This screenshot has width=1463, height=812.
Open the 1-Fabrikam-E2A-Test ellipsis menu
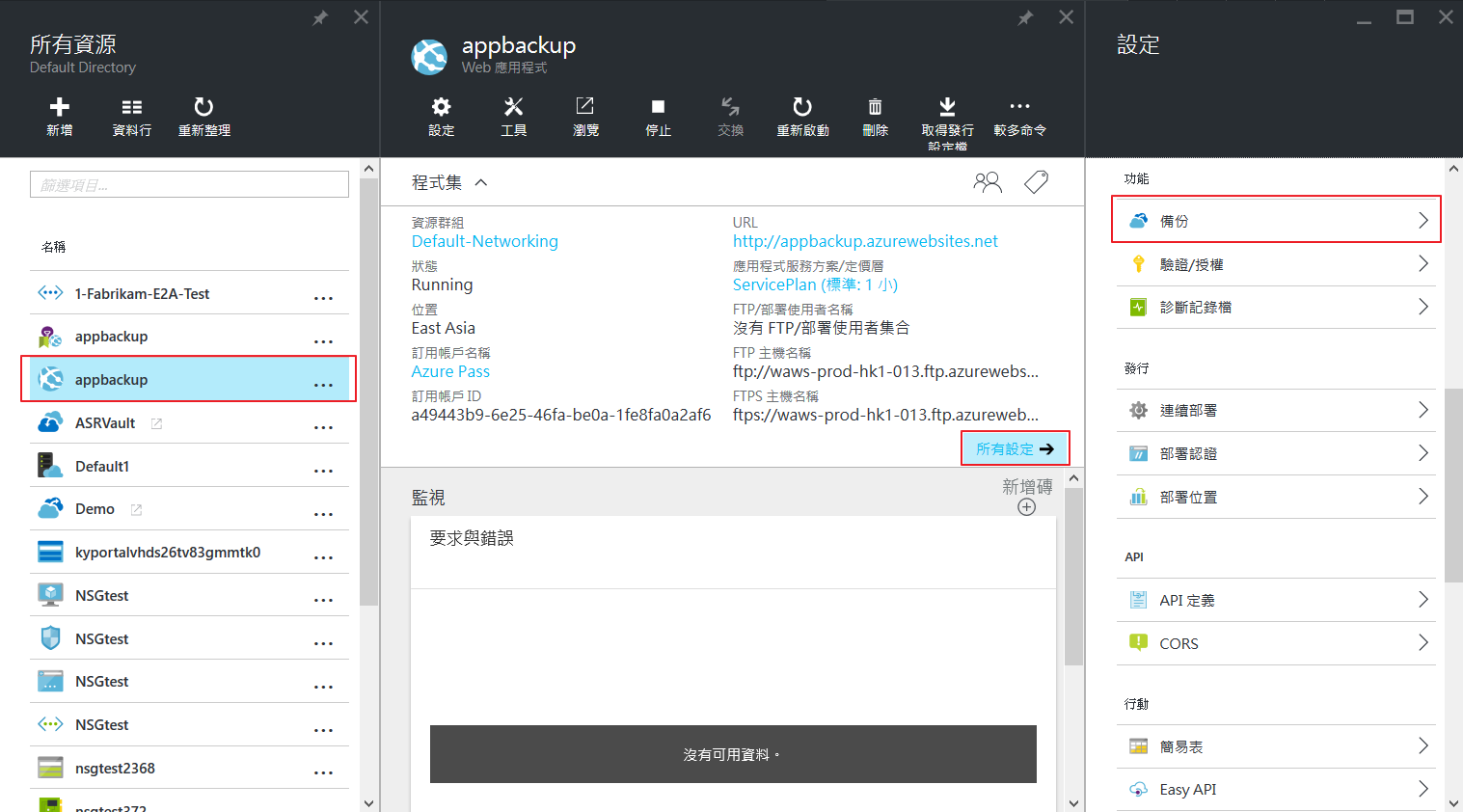click(x=323, y=298)
